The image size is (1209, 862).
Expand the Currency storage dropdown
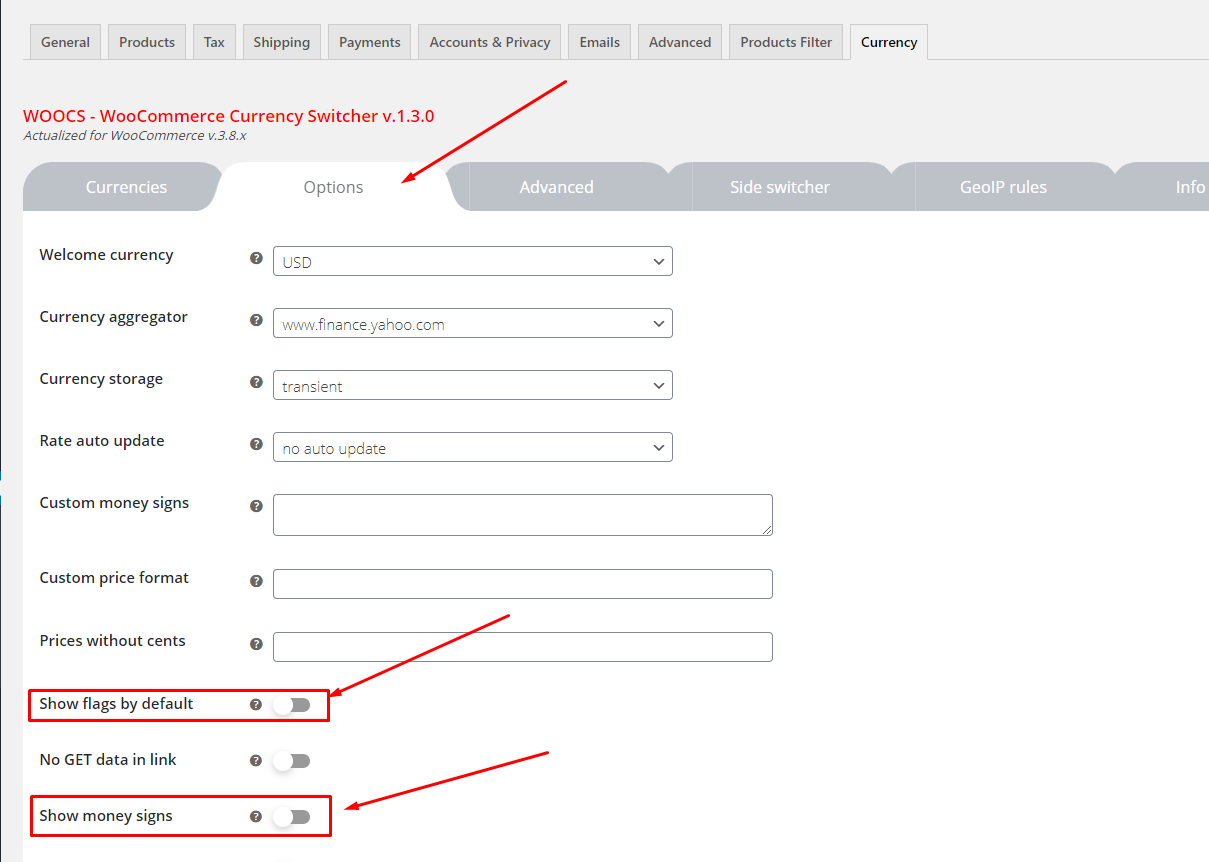(x=473, y=385)
